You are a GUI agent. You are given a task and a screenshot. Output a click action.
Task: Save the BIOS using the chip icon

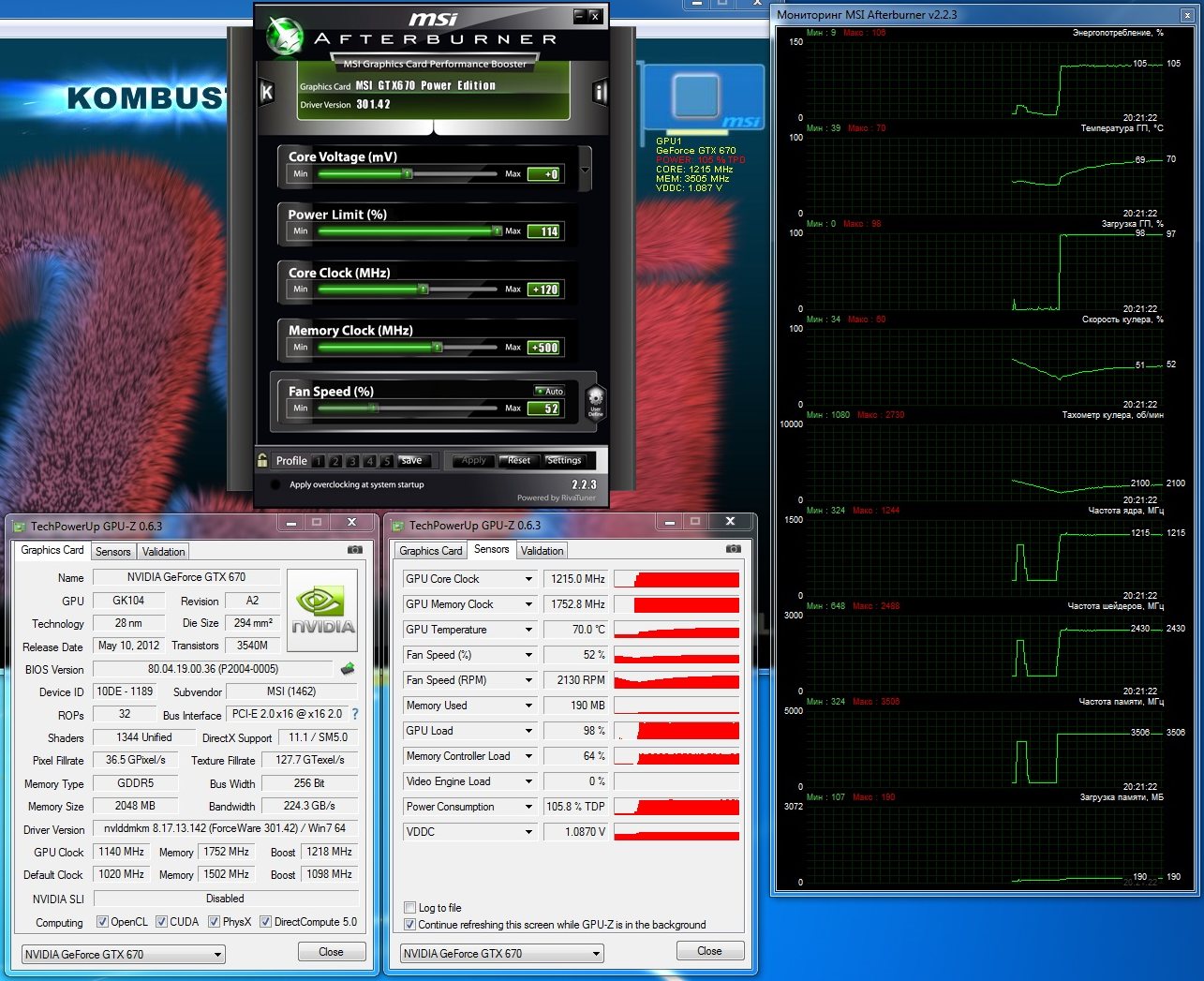pyautogui.click(x=348, y=669)
